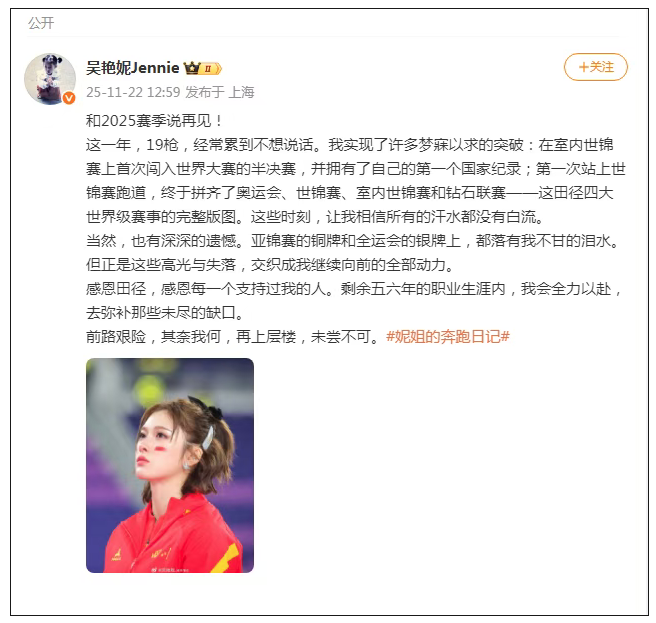656x623 pixels.
Task: Follow the user with +关注 button
Action: (596, 67)
